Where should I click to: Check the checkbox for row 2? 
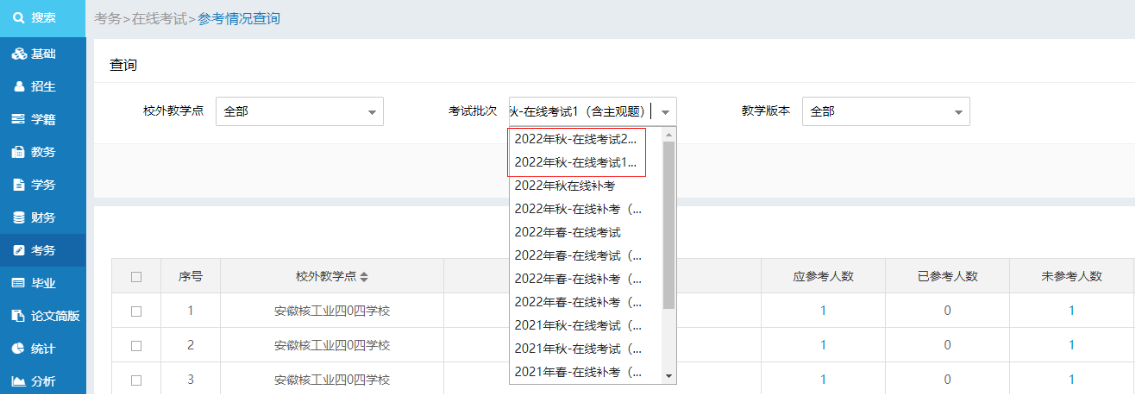(x=136, y=345)
